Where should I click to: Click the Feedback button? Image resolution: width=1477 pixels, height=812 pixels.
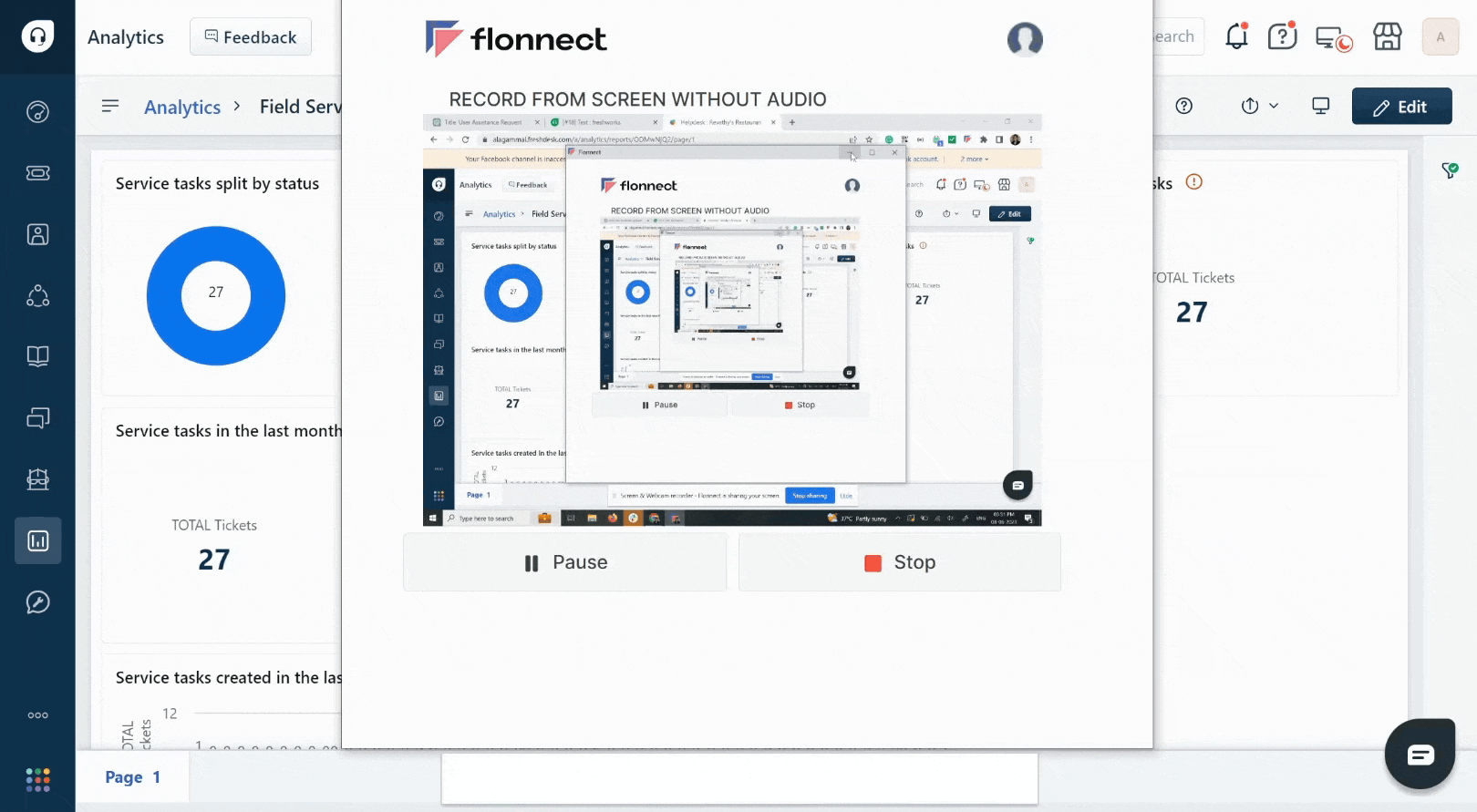click(x=251, y=36)
